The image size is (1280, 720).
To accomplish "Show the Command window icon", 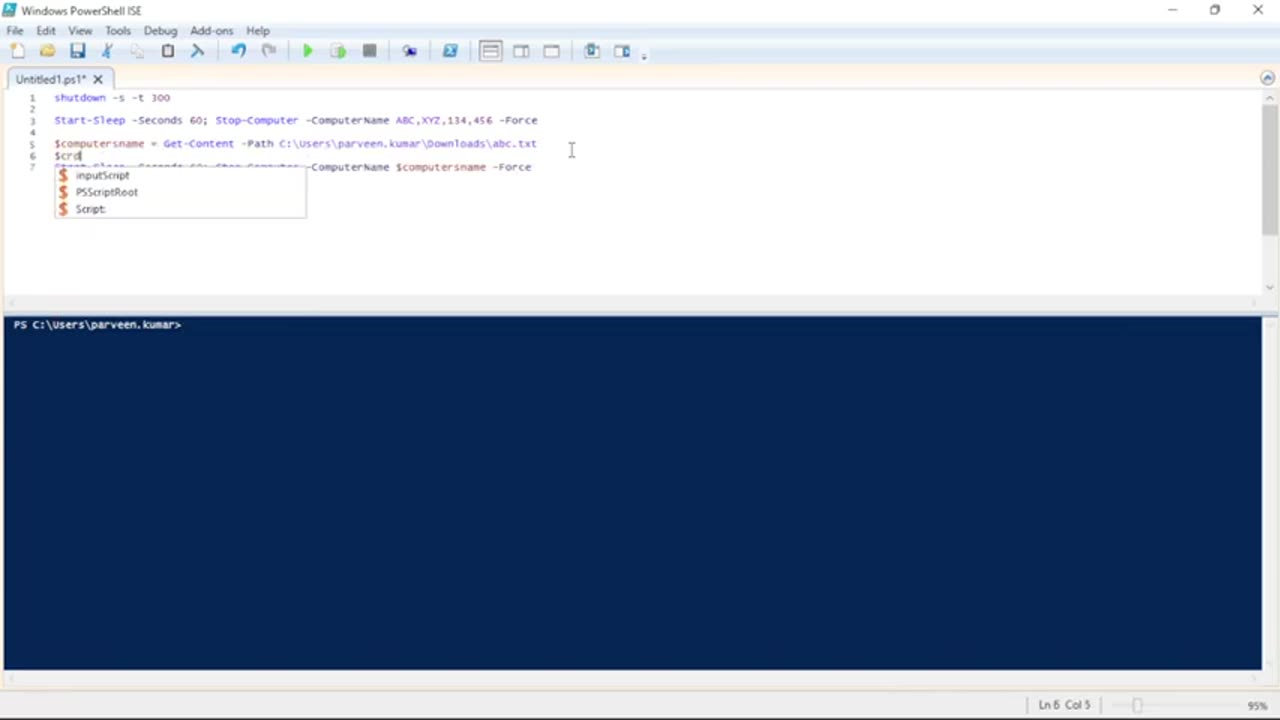I will coord(592,51).
